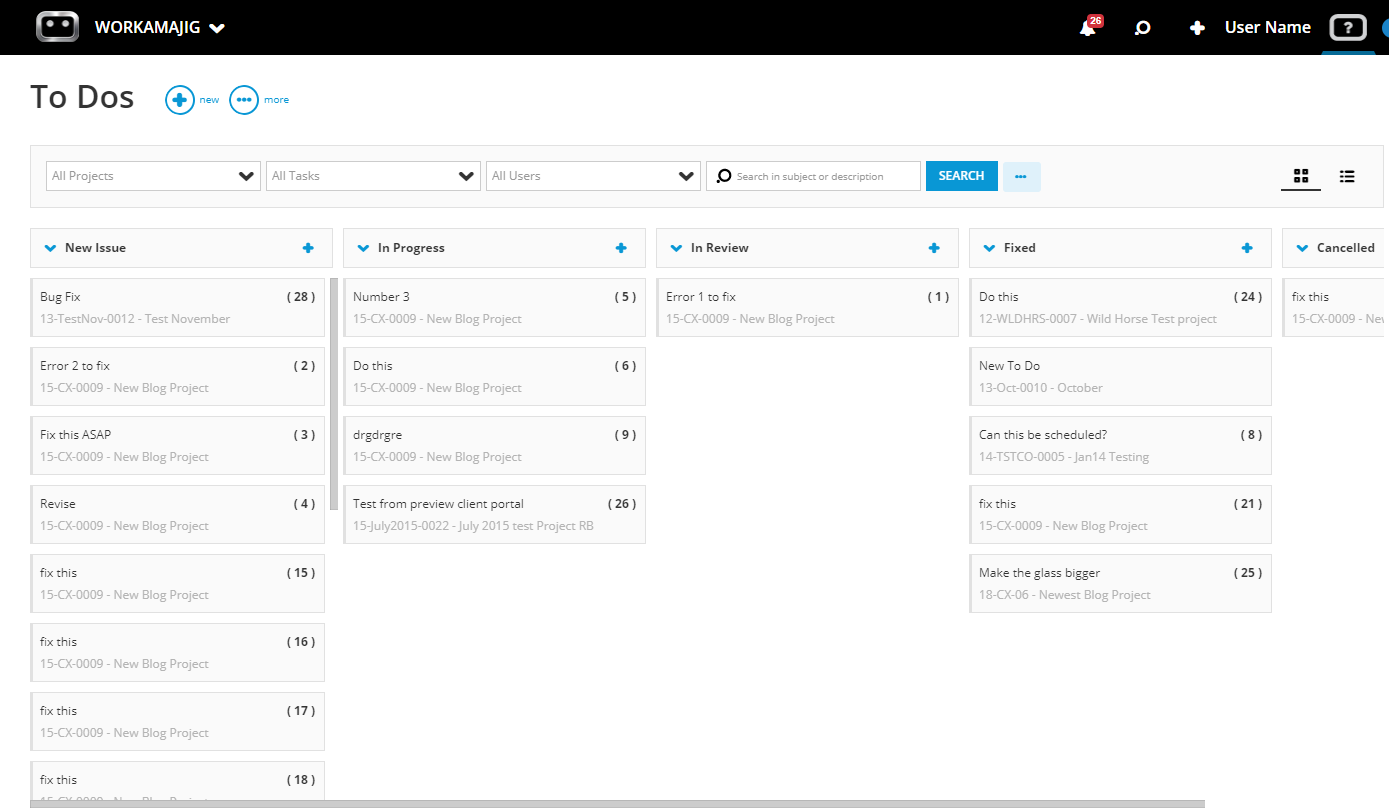Click the Workamajig robot logo icon
This screenshot has width=1389, height=808.
(x=57, y=27)
